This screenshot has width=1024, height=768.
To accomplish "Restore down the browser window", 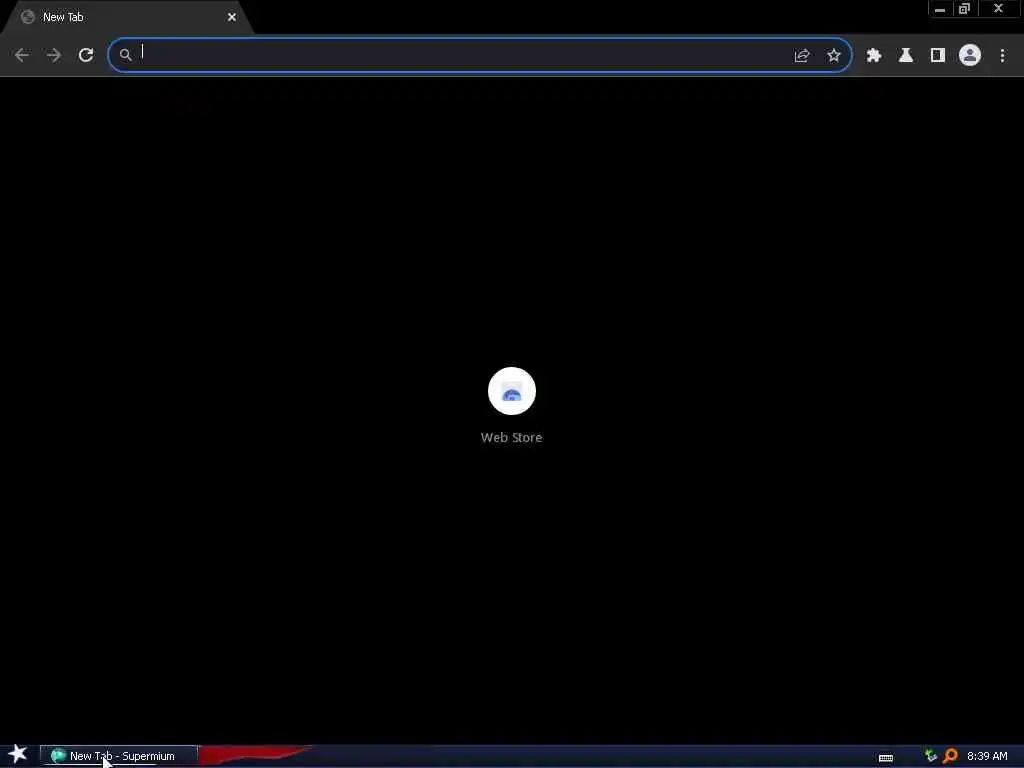I will (964, 9).
